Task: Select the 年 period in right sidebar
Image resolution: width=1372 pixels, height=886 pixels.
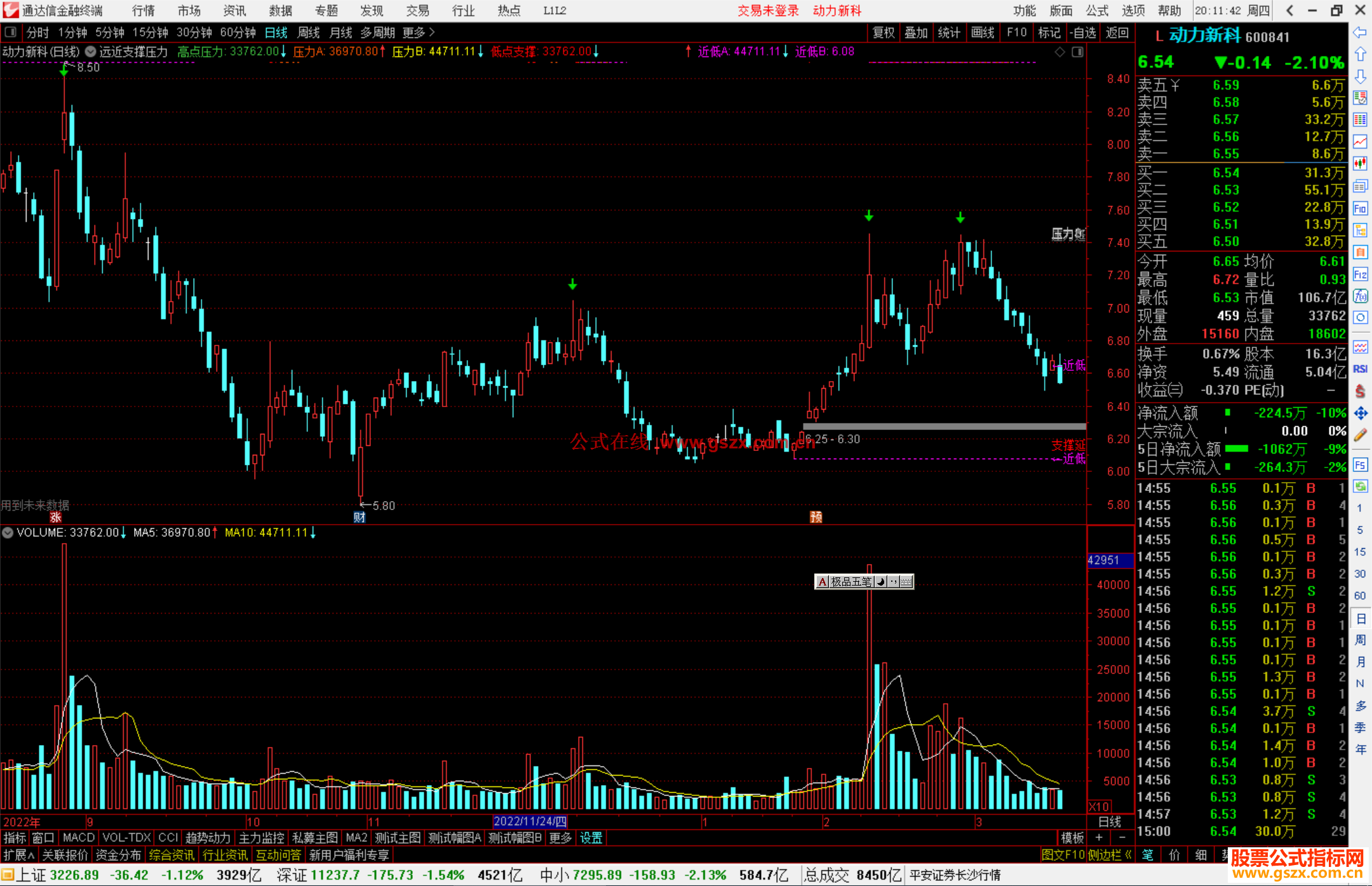Action: (1360, 750)
